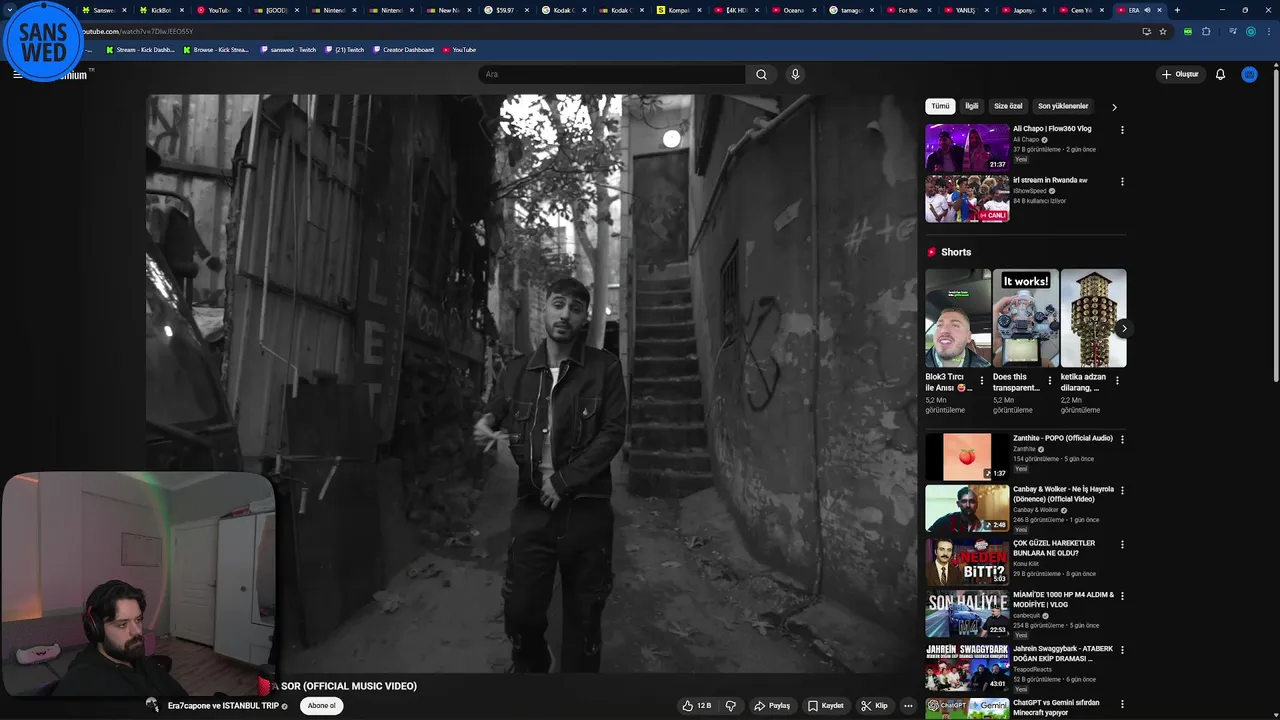
Task: Open the sanswed - Twitch bookmark
Action: 288,49
